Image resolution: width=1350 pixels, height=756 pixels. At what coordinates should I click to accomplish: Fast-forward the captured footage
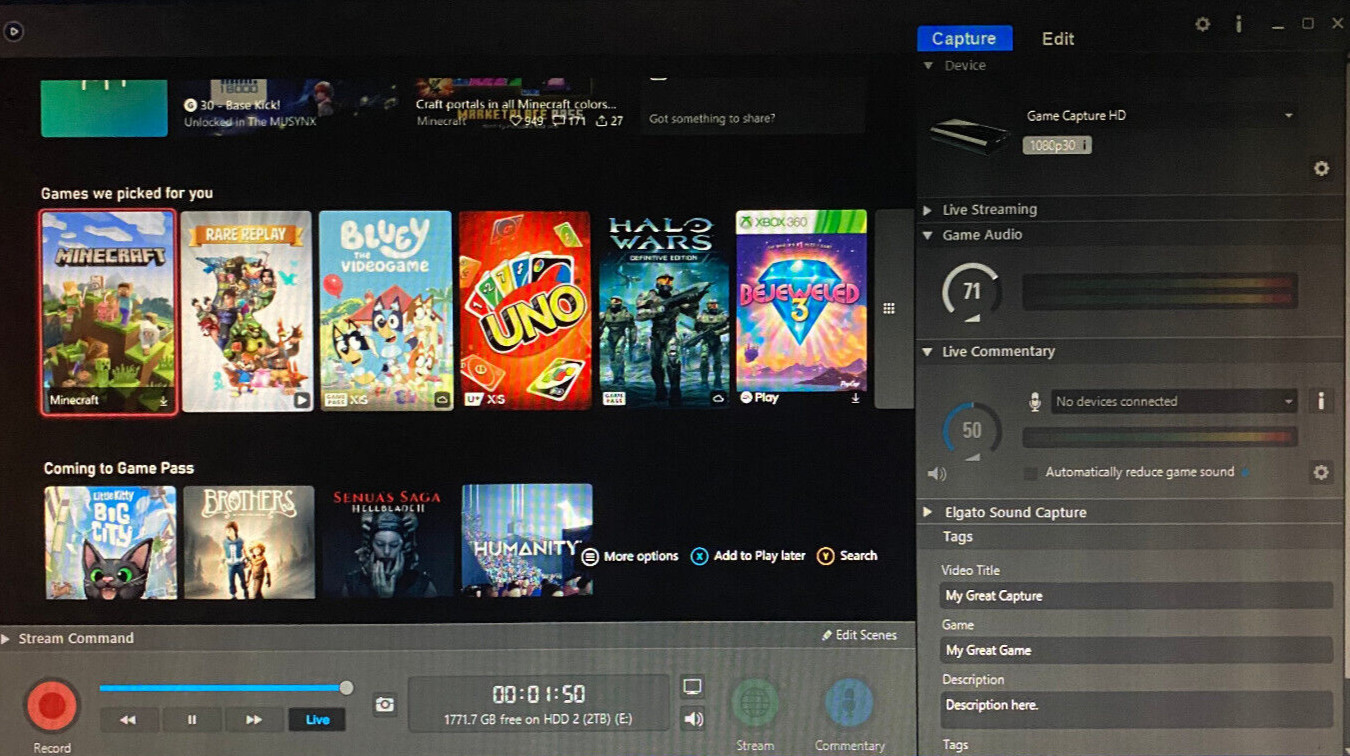point(254,719)
